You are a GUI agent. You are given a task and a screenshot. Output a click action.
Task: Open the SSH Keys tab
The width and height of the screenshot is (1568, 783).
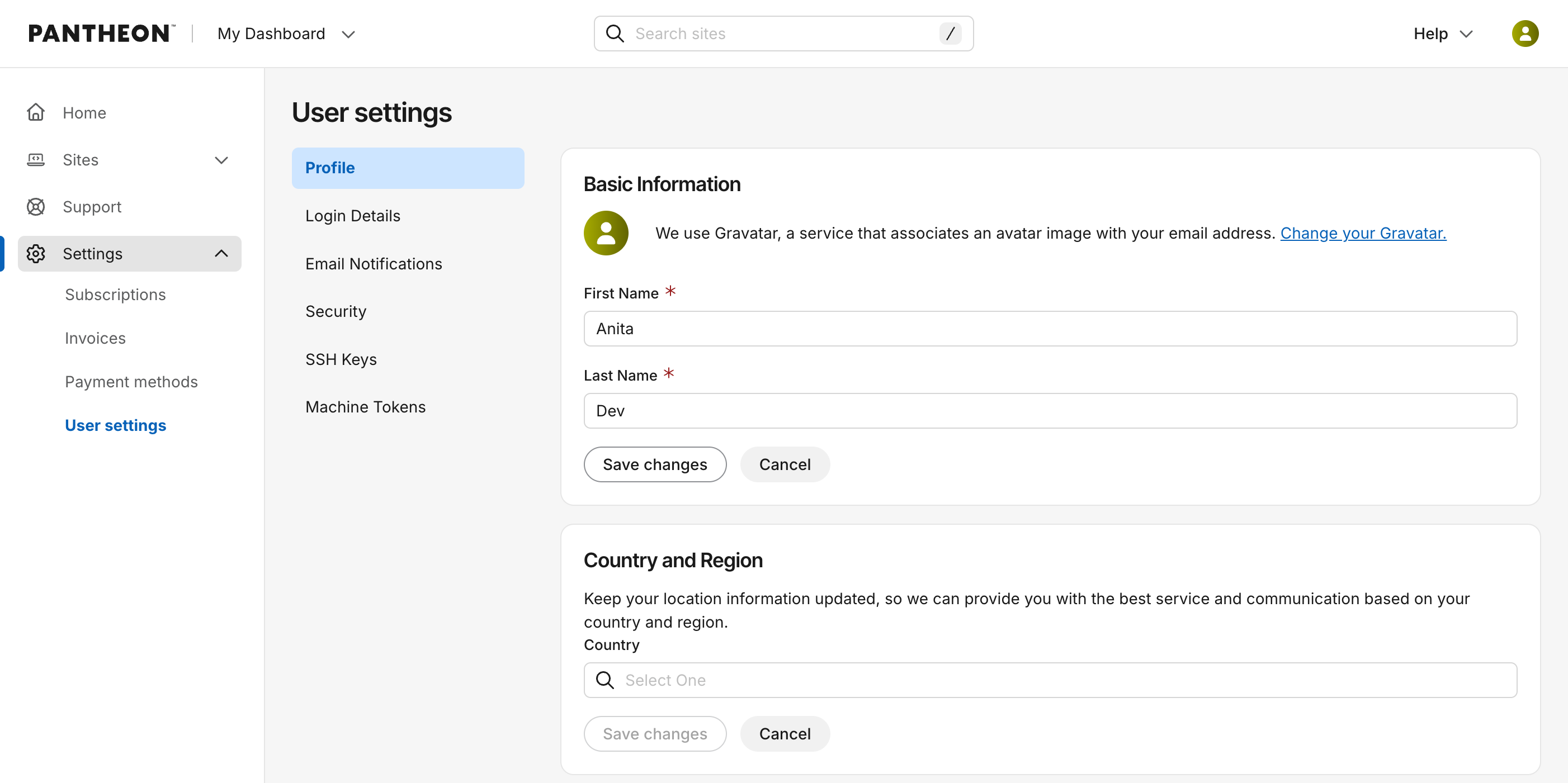pos(408,359)
